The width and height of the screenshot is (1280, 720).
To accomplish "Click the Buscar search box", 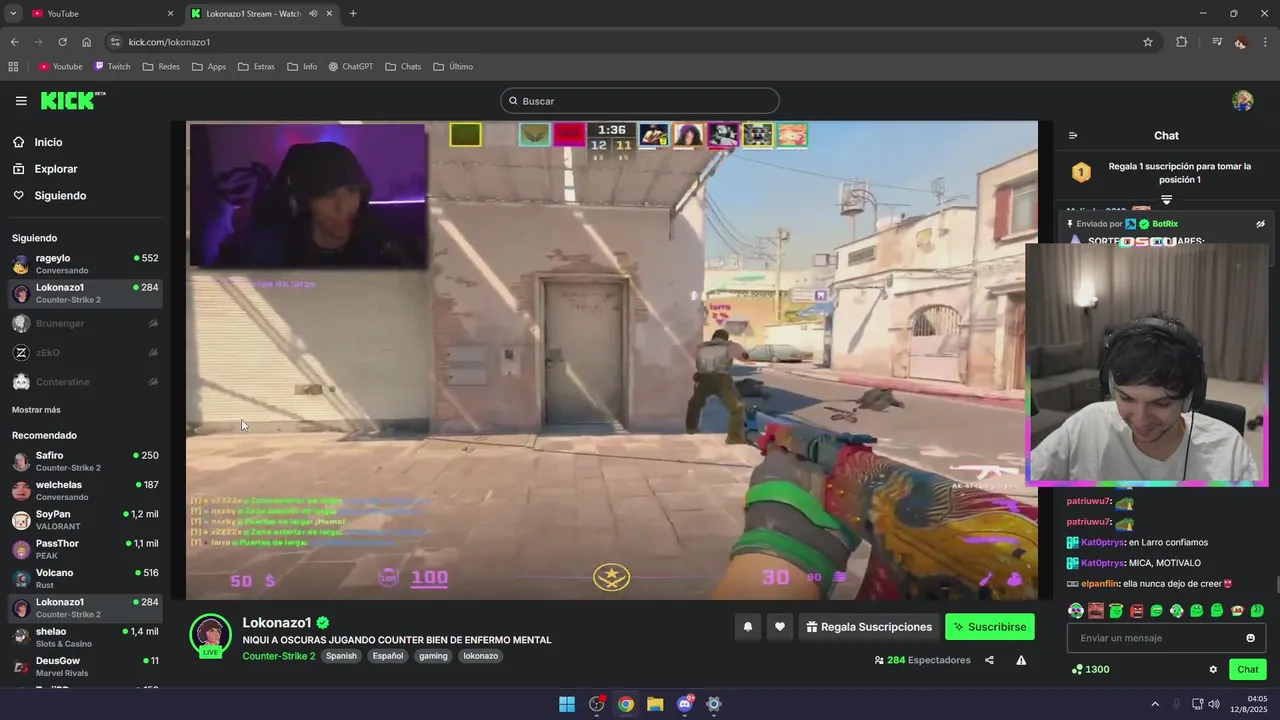I will pyautogui.click(x=640, y=101).
